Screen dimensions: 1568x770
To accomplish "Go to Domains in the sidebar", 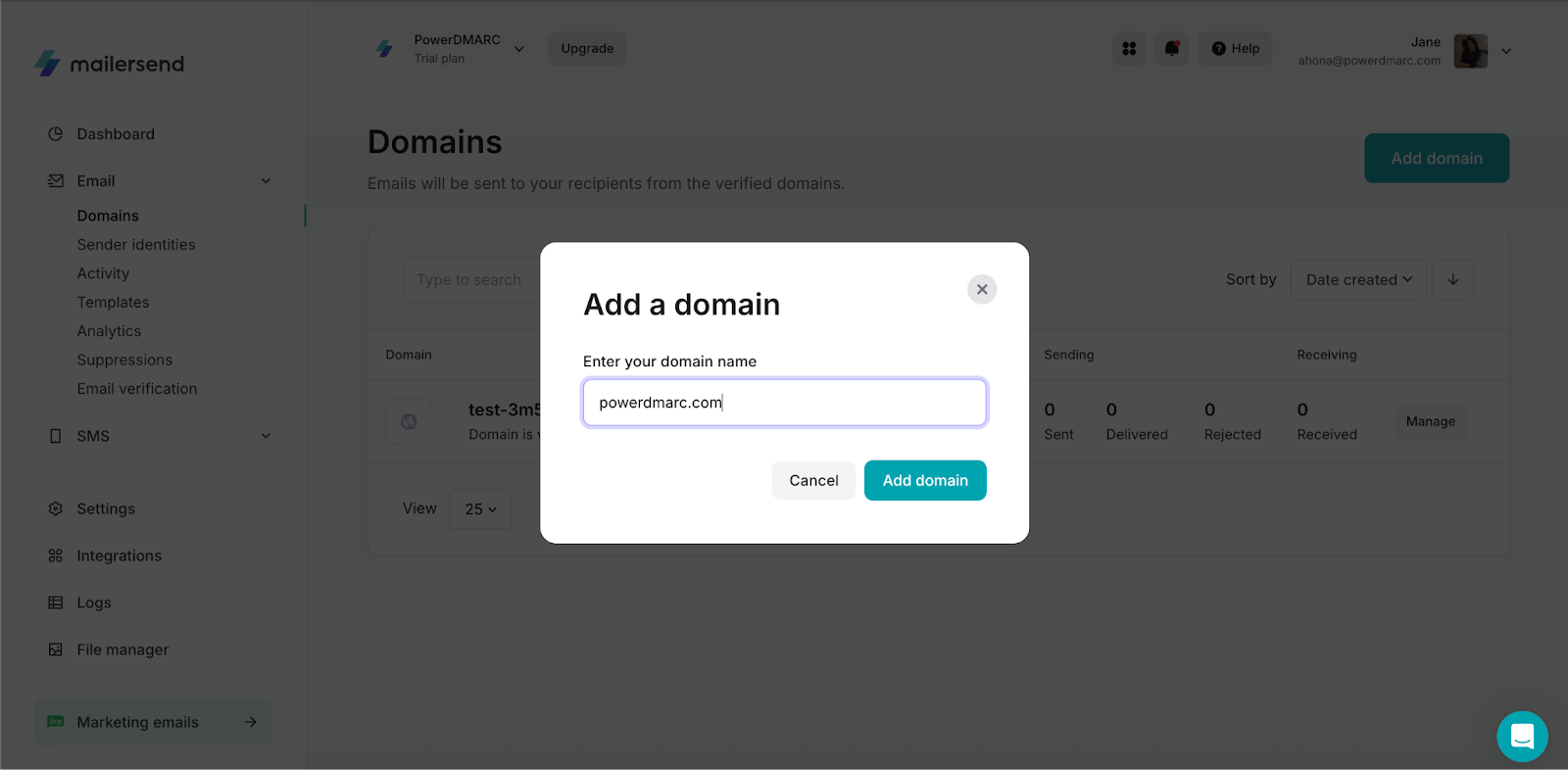I will coord(108,216).
